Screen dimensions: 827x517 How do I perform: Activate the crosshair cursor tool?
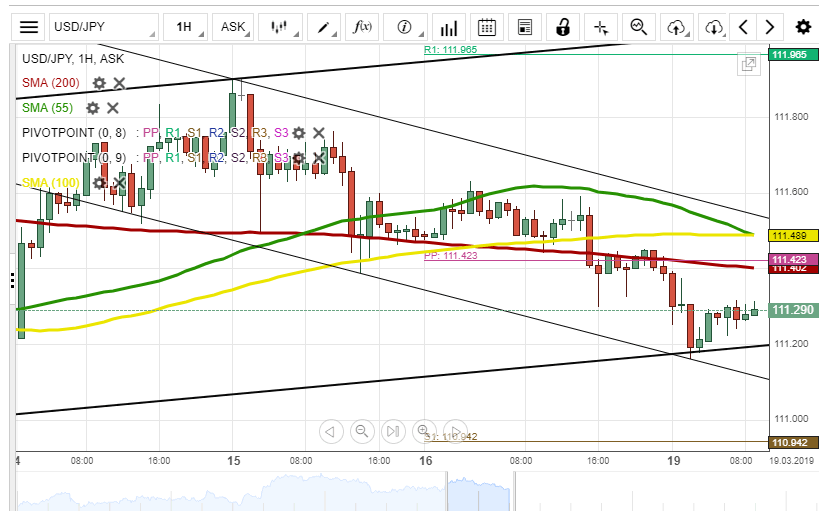[x=601, y=27]
